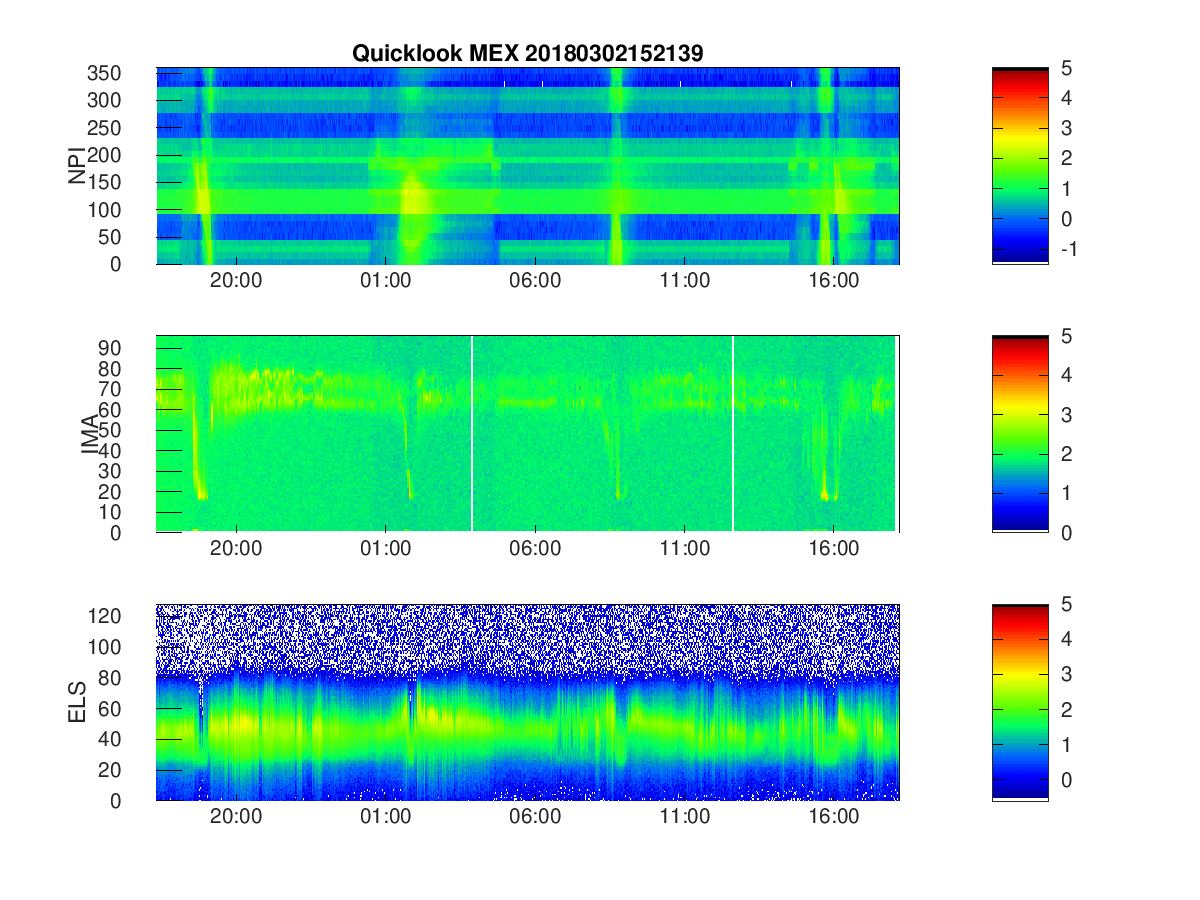Click the 16:00 tick under the IMA panel

(834, 549)
